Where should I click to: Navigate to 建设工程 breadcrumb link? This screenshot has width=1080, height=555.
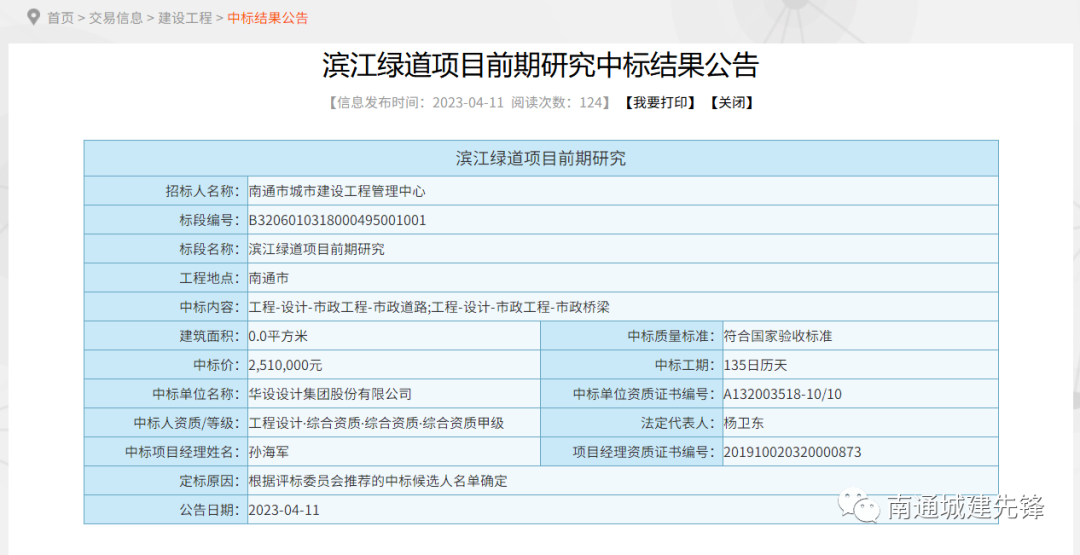point(185,18)
